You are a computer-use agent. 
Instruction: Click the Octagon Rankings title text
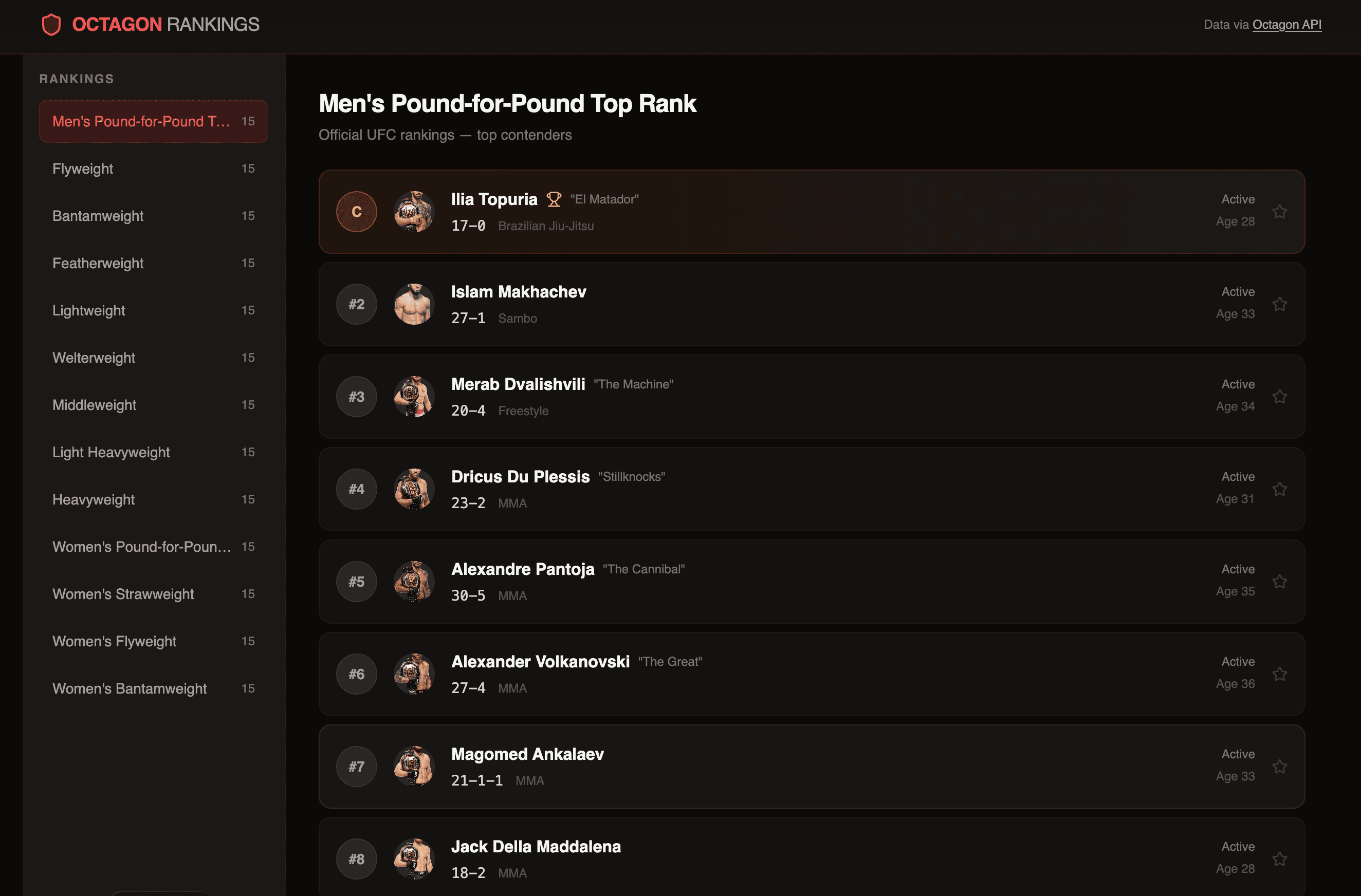[166, 25]
